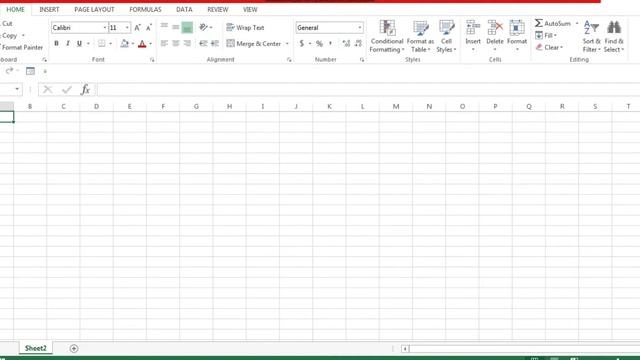Open Format cells menu
The width and height of the screenshot is (640, 360).
(x=517, y=36)
